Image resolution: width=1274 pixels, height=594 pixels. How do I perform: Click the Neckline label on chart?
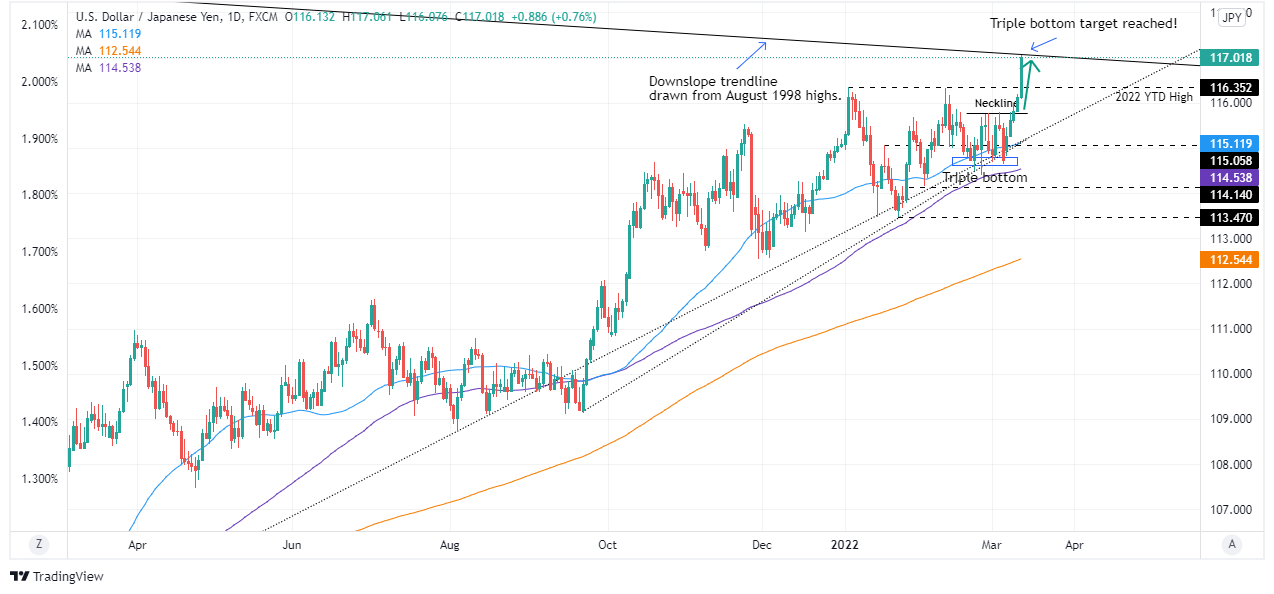pos(996,103)
